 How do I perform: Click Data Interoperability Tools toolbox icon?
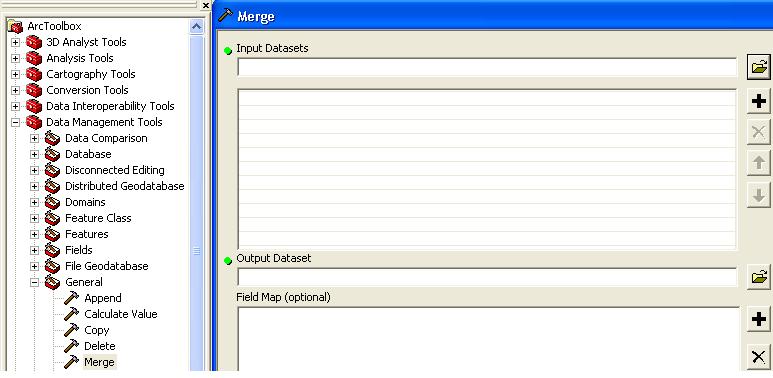(34, 106)
